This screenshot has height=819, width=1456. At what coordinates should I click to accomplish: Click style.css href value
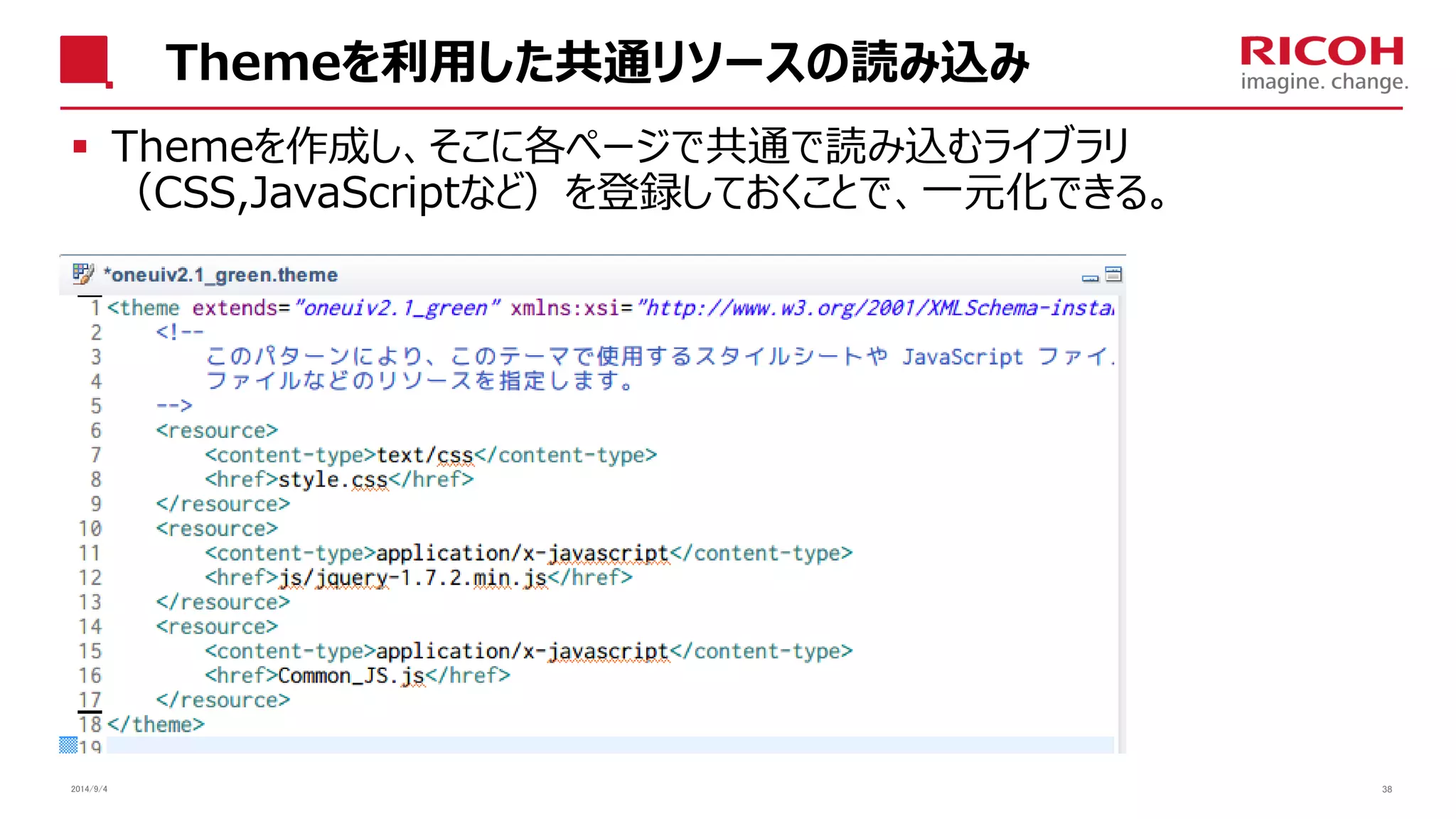(333, 480)
